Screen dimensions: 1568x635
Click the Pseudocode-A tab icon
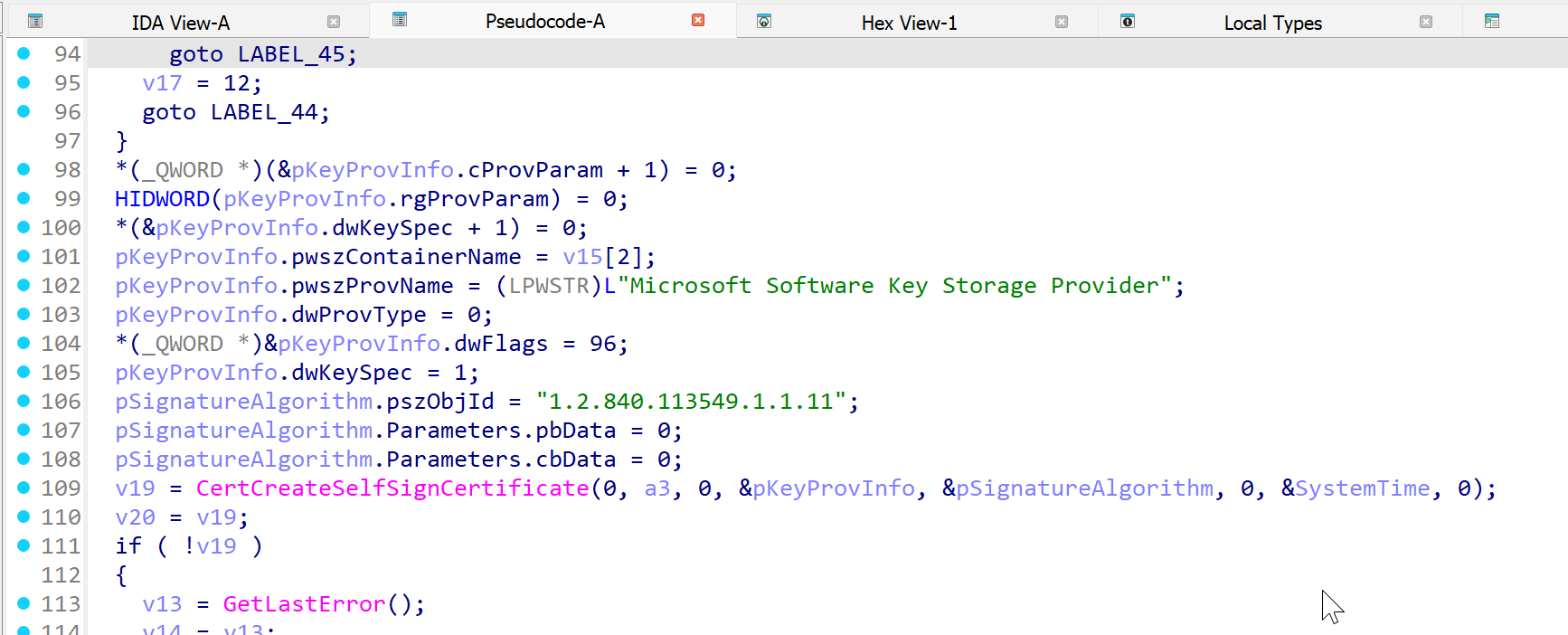(x=400, y=20)
